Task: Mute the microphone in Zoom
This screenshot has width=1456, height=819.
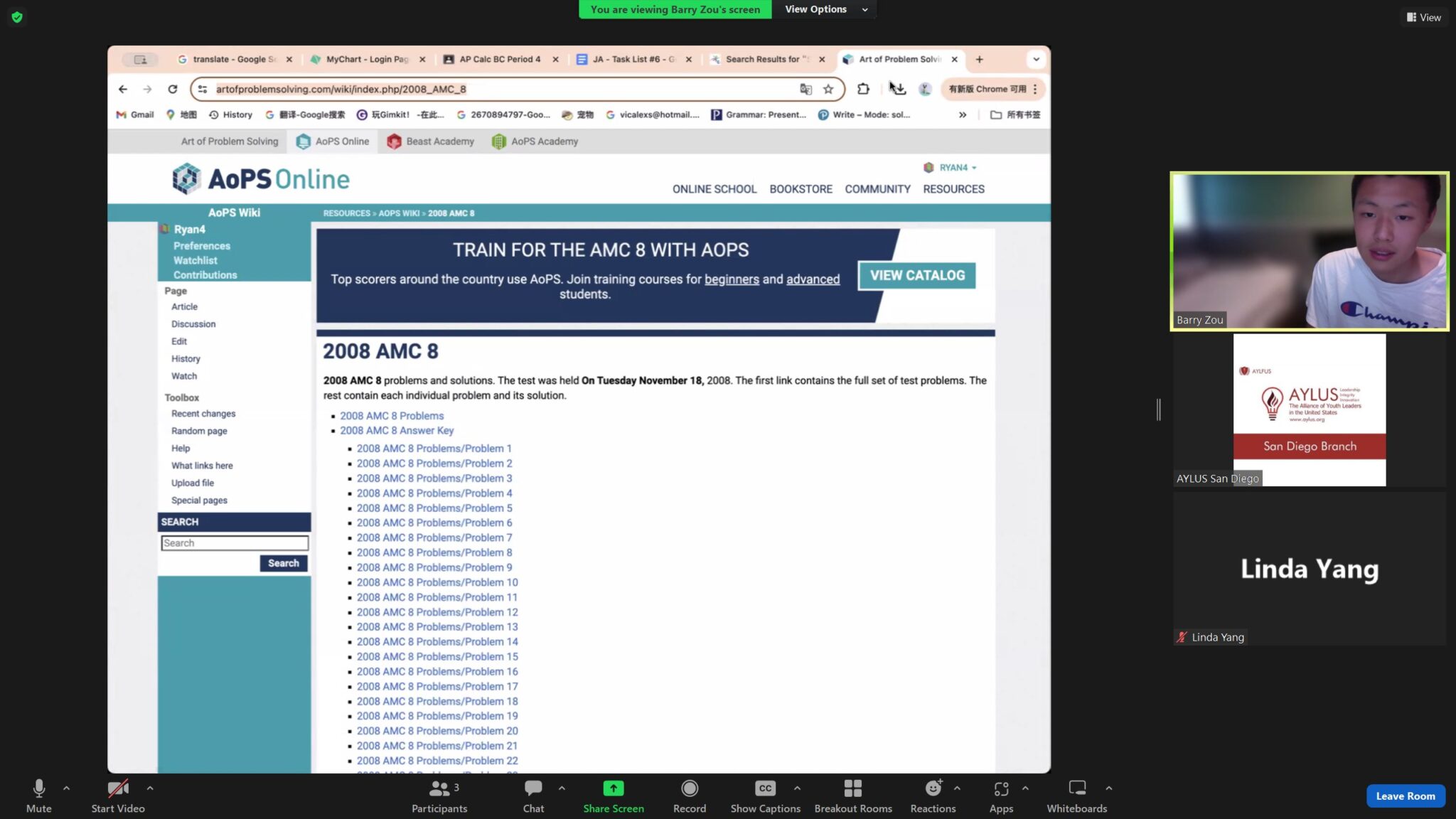Action: coord(38,796)
